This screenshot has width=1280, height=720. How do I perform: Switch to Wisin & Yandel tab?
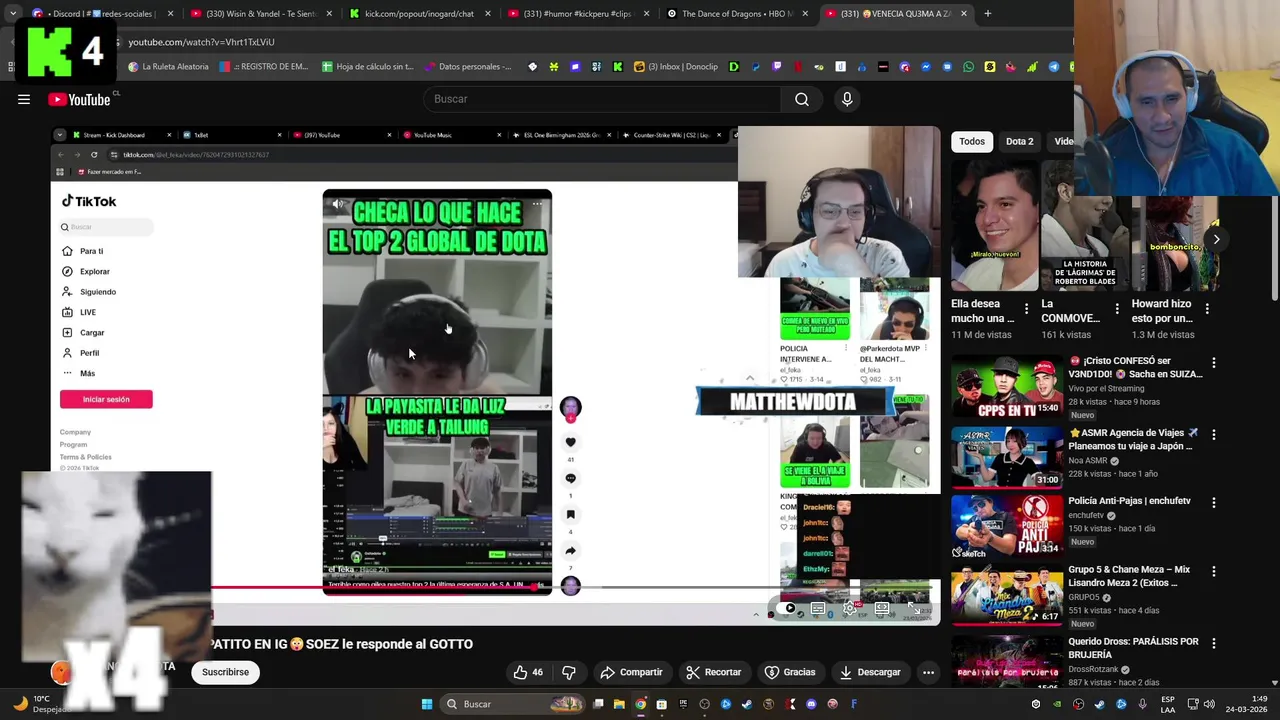coord(261,14)
